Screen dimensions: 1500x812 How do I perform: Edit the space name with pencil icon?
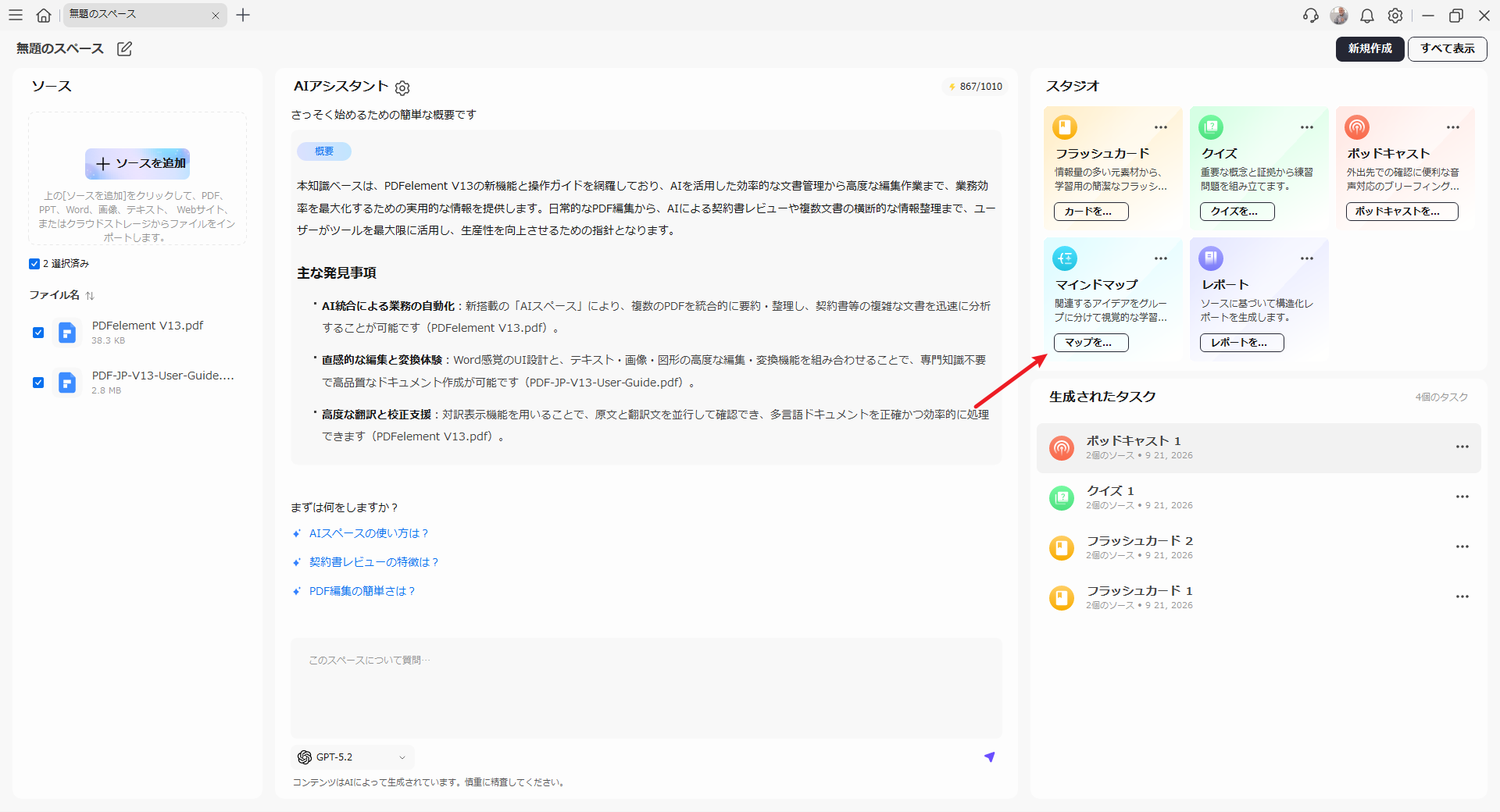tap(124, 48)
